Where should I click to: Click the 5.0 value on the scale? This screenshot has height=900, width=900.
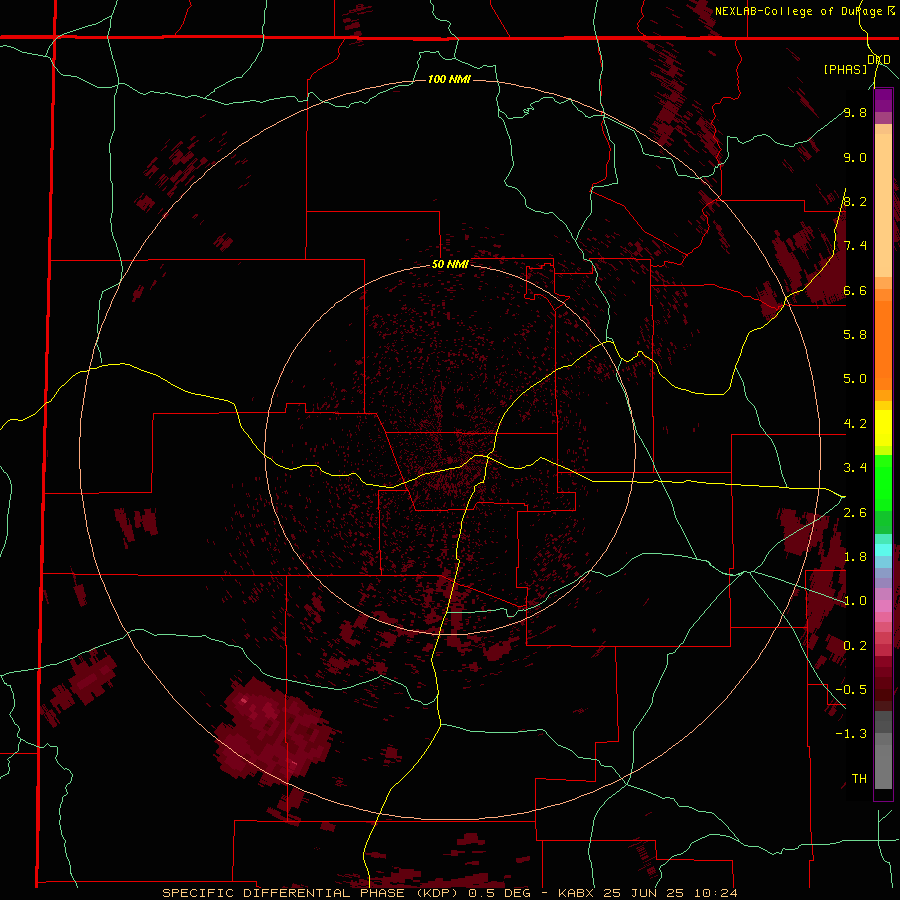click(x=855, y=379)
